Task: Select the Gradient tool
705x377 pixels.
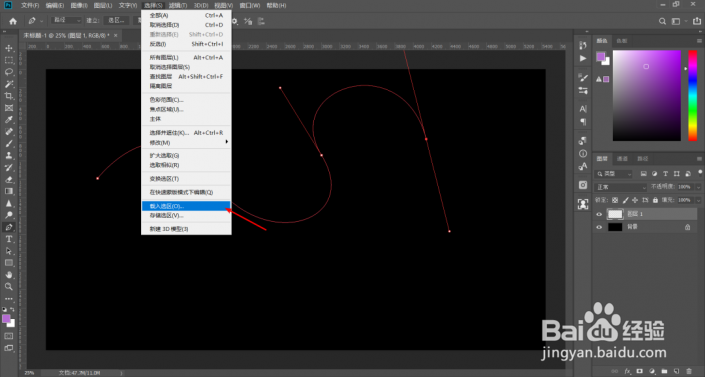Action: pyautogui.click(x=9, y=191)
